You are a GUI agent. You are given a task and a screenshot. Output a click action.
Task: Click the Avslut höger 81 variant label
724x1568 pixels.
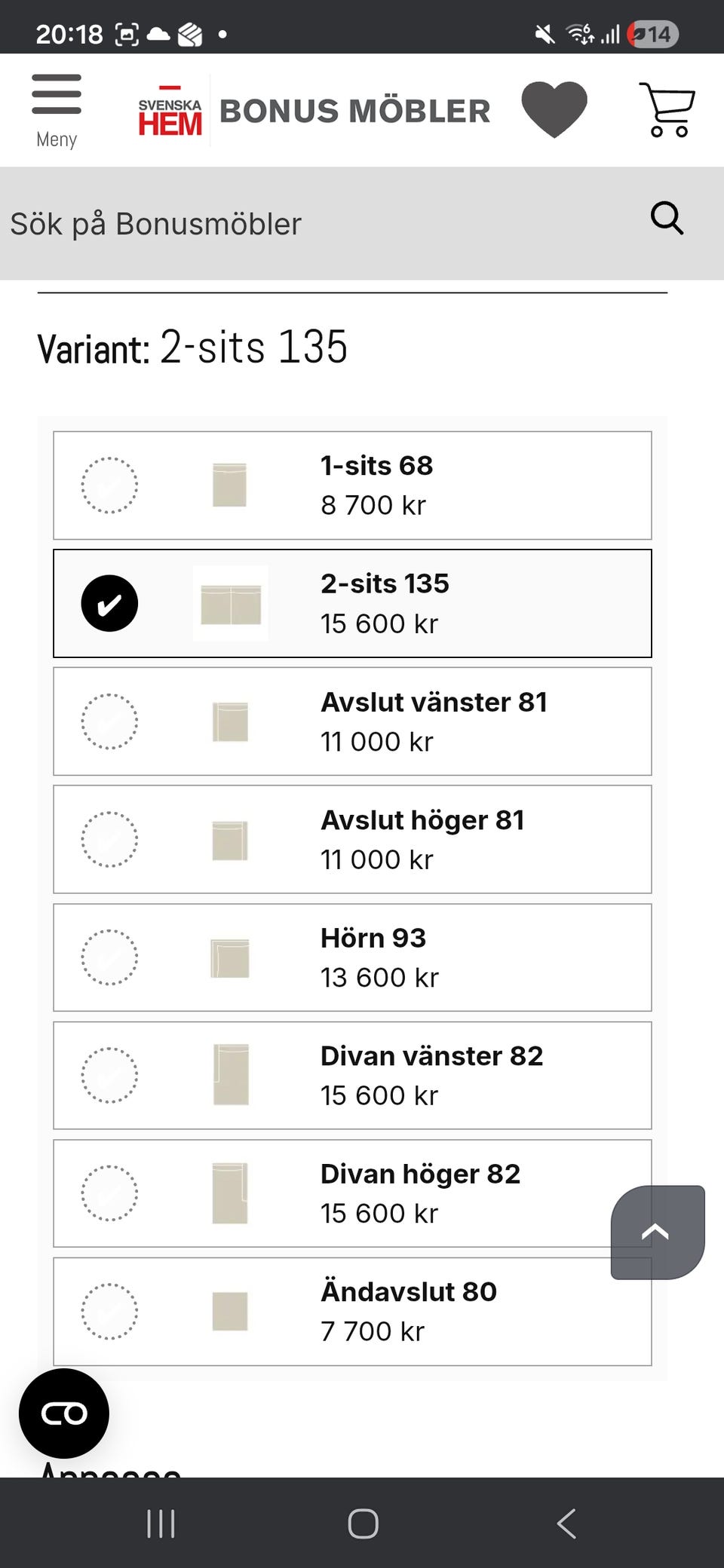pos(422,820)
